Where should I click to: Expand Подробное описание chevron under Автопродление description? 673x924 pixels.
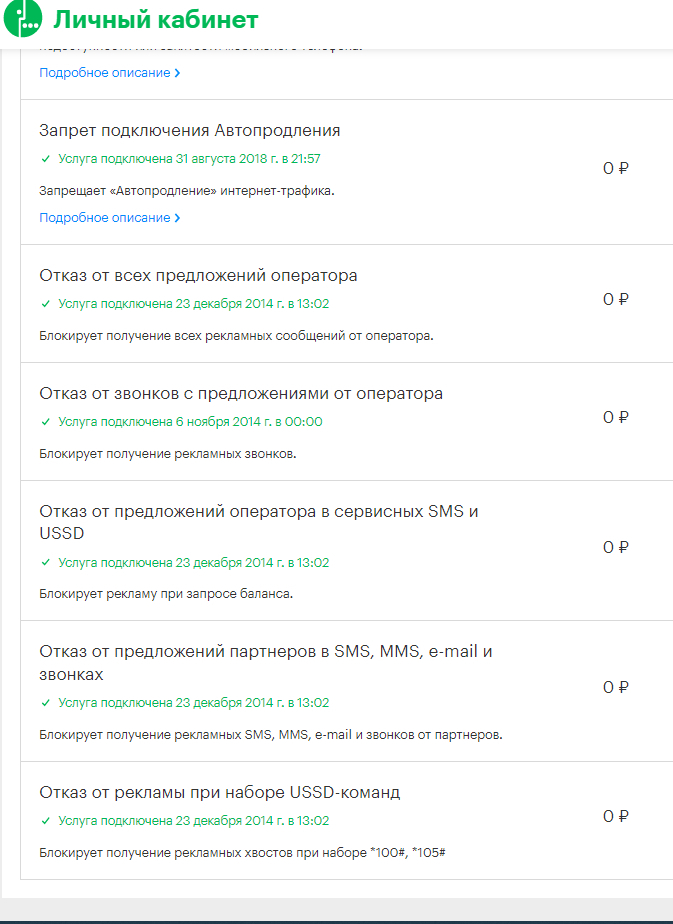tap(177, 218)
